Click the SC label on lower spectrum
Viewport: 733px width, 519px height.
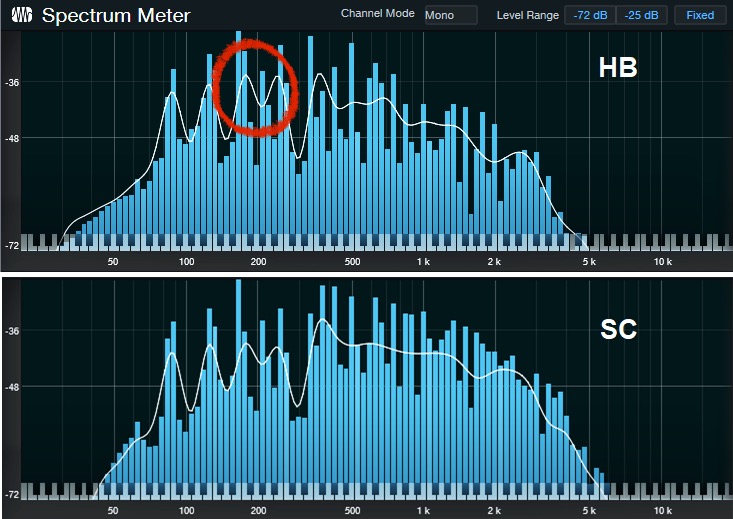pos(618,329)
